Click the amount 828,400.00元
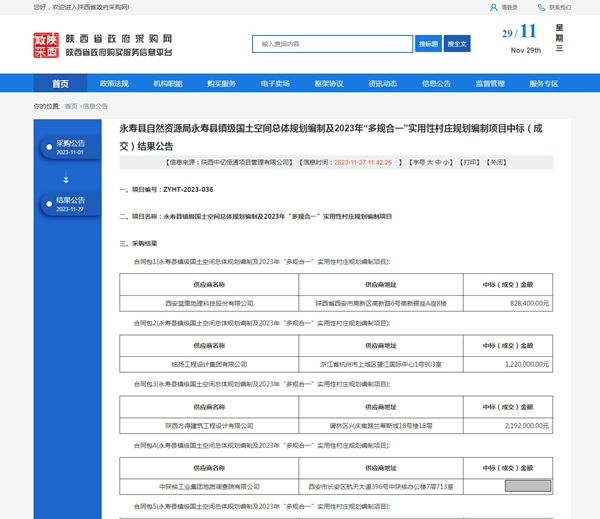 point(530,303)
